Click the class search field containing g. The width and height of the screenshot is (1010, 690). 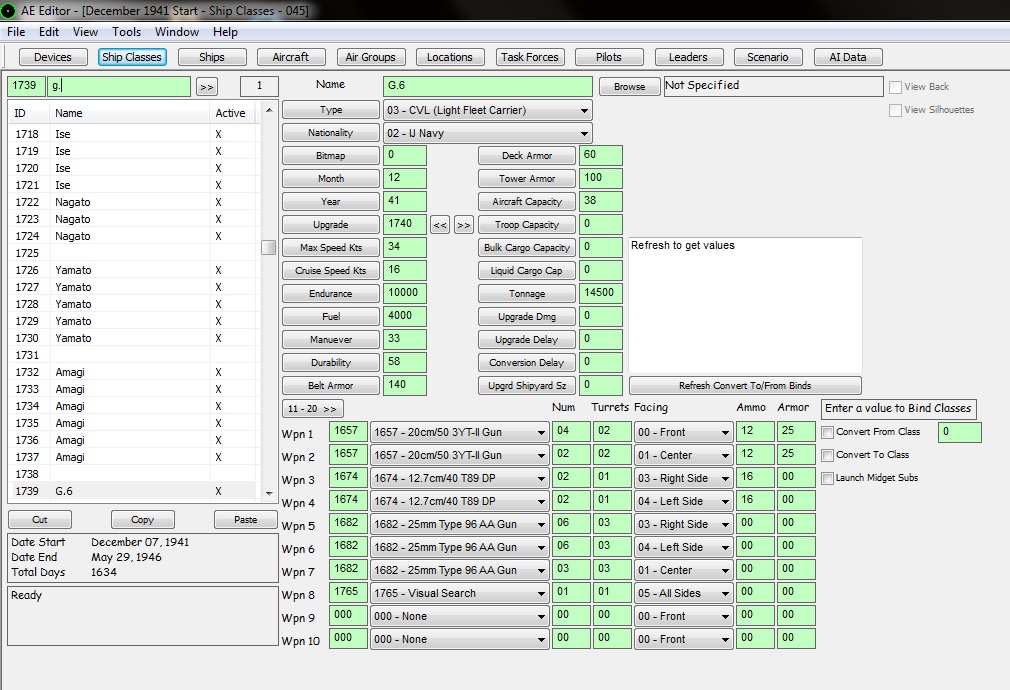click(x=119, y=86)
